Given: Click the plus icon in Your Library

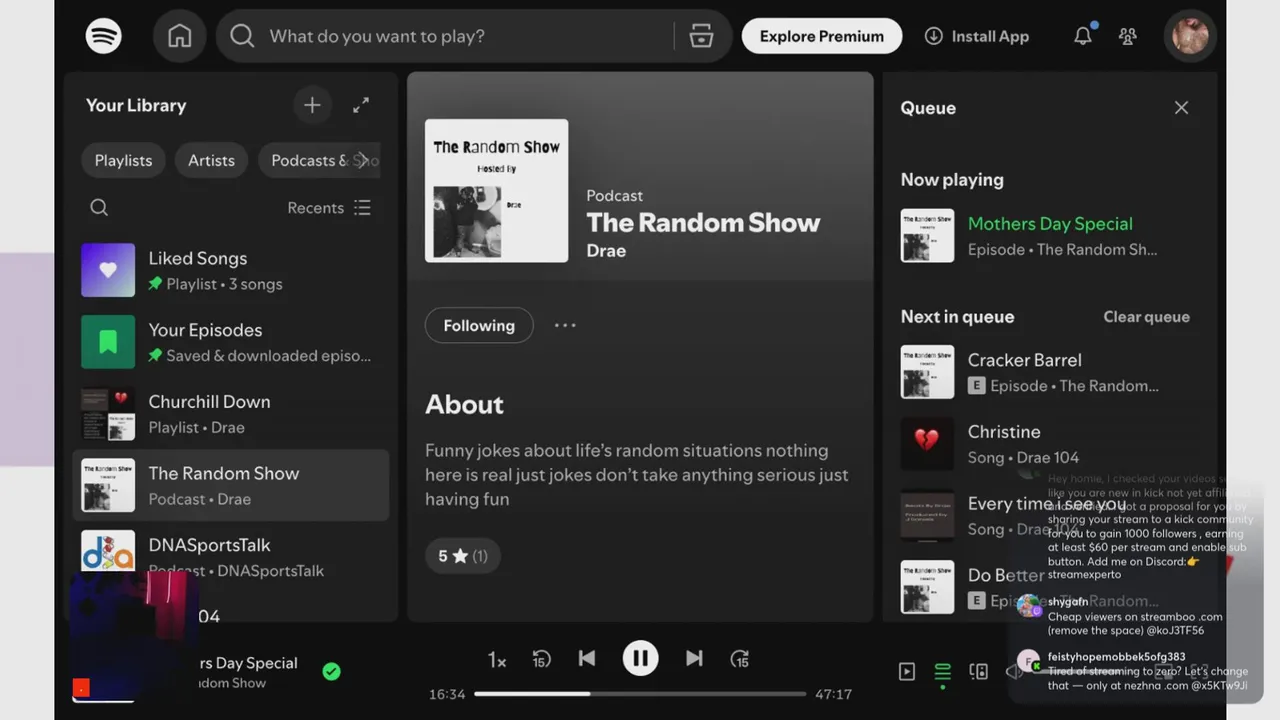Looking at the screenshot, I should pyautogui.click(x=312, y=105).
